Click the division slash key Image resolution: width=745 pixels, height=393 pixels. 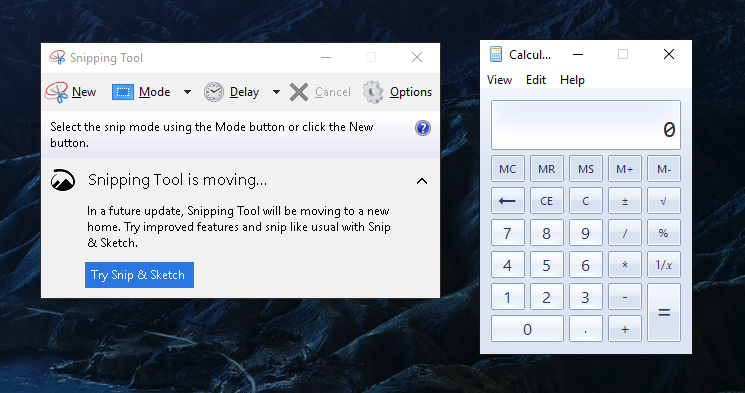pyautogui.click(x=625, y=233)
